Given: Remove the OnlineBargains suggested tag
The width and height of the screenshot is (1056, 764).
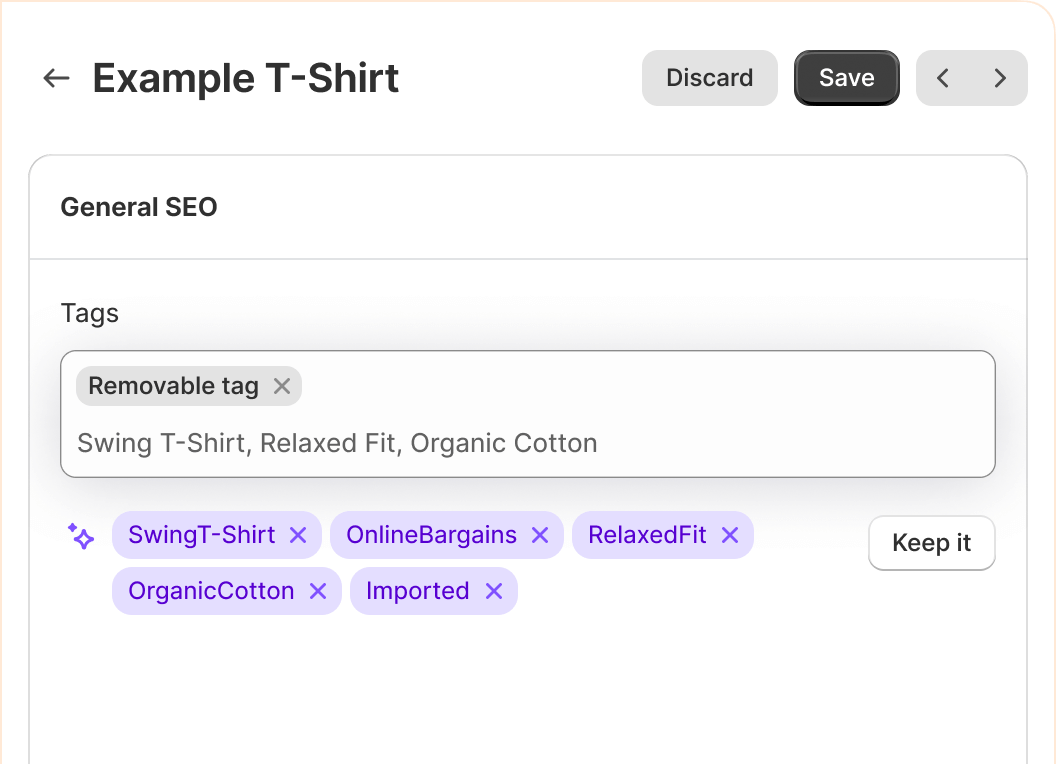Looking at the screenshot, I should tap(540, 535).
